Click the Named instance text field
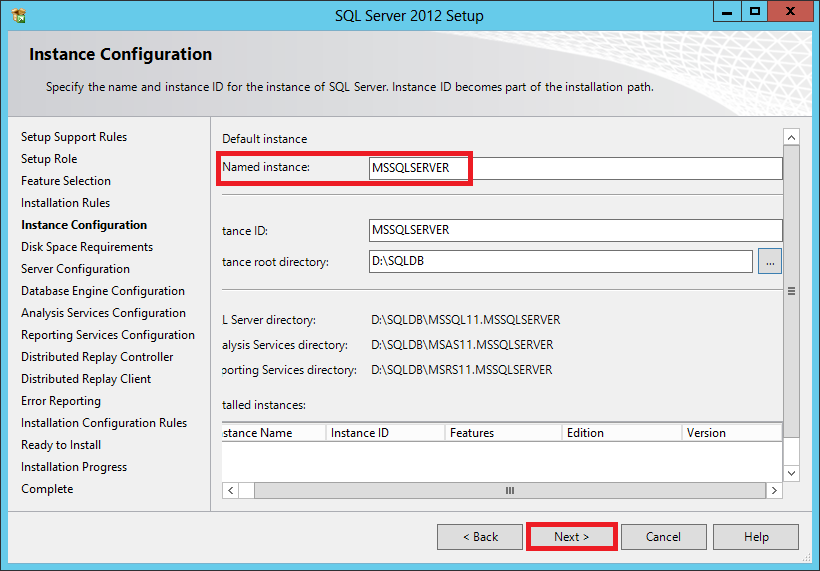The image size is (820, 571). [x=575, y=169]
